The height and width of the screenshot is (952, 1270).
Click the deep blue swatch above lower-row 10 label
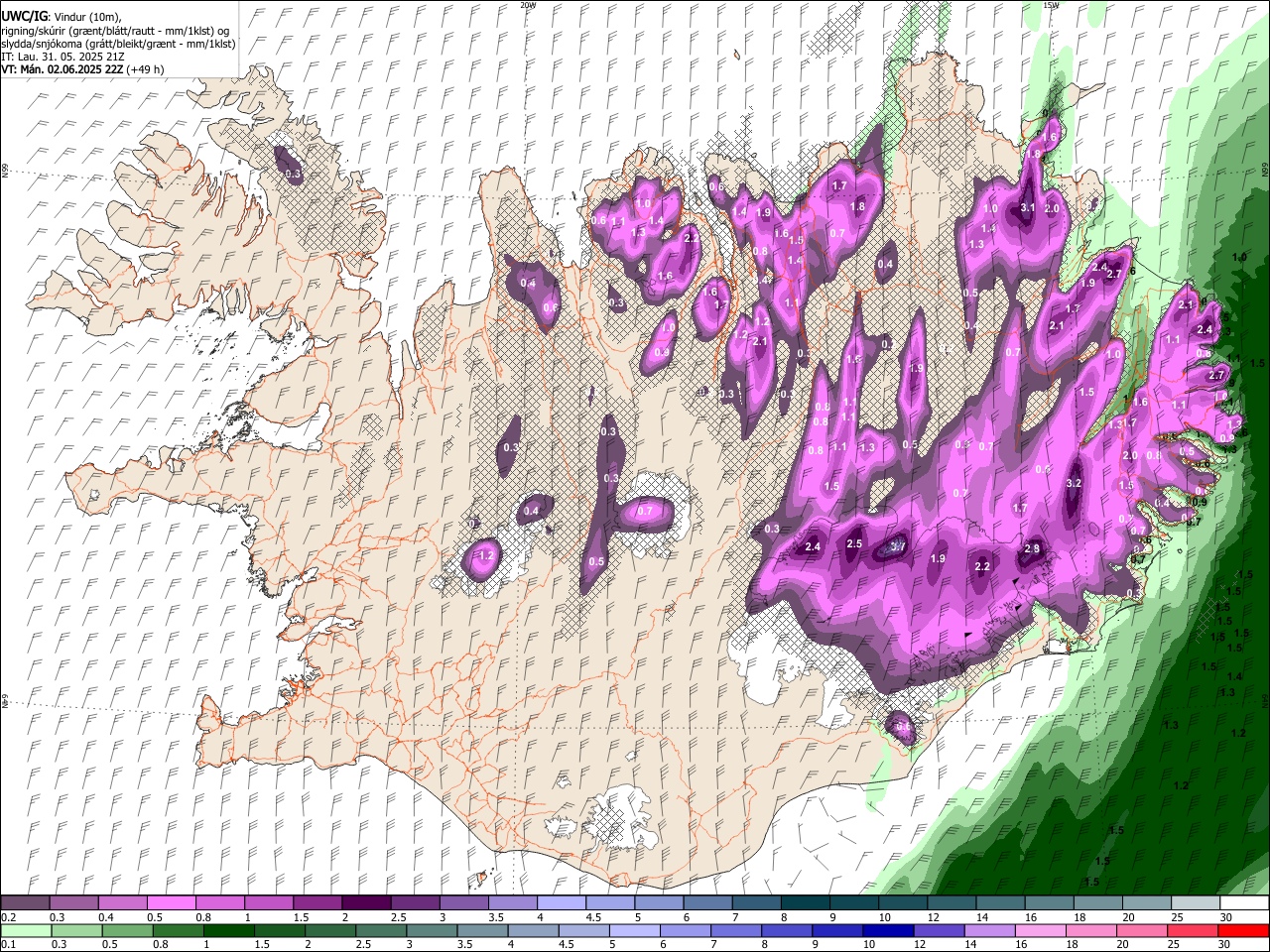[x=886, y=931]
